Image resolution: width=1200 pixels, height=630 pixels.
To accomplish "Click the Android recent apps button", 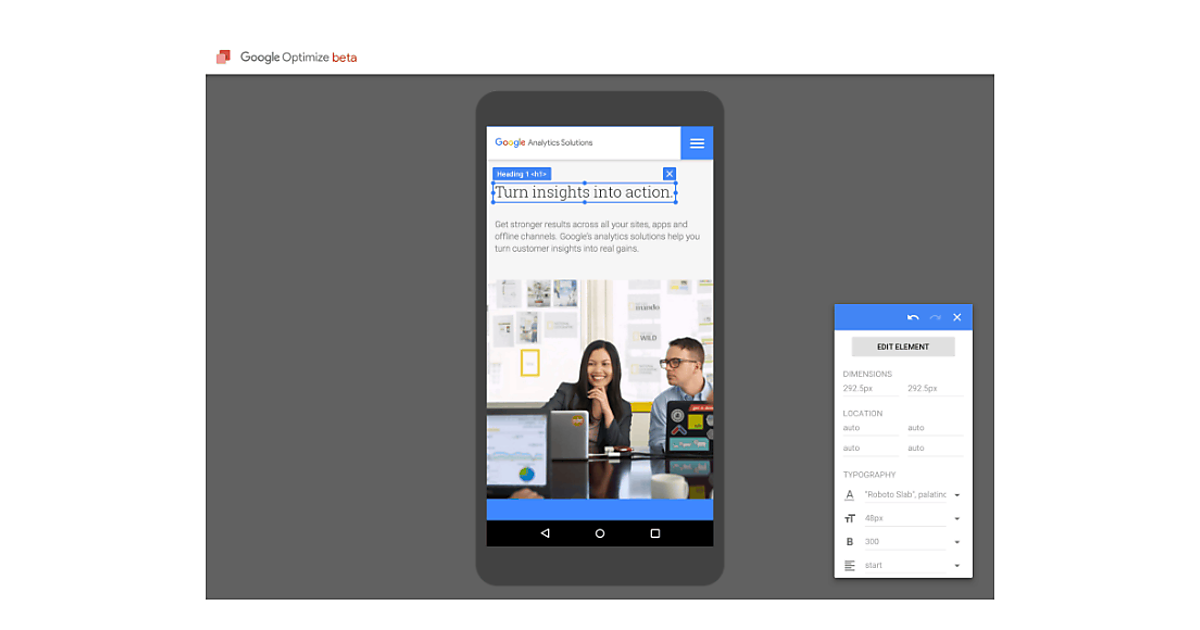I will point(655,533).
